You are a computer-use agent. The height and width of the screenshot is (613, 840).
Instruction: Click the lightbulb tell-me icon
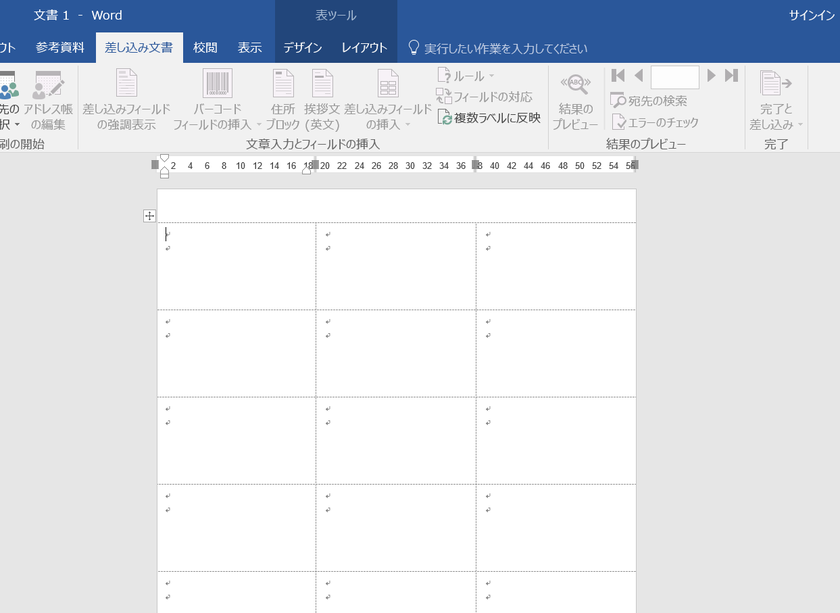(x=414, y=48)
